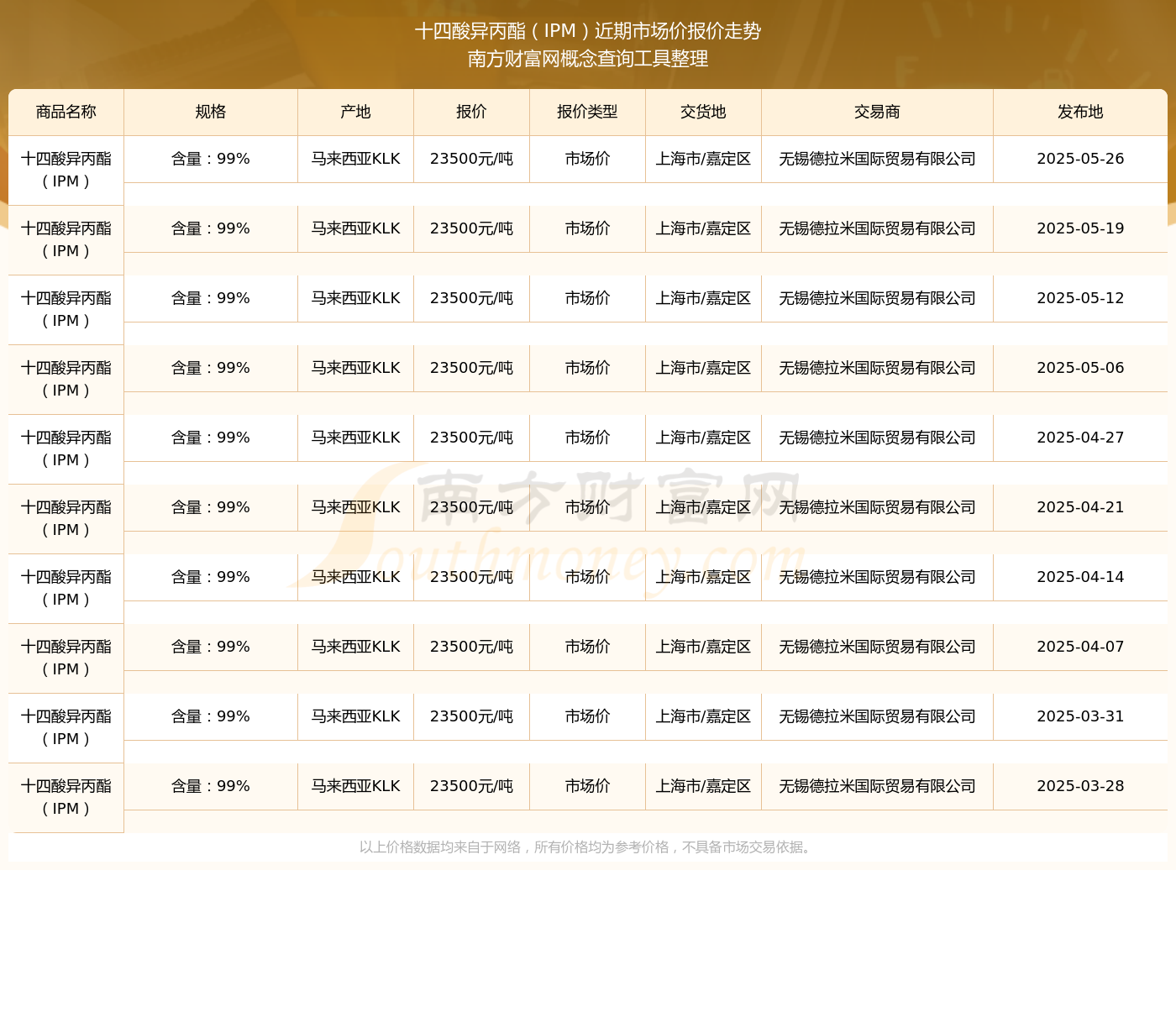Click 马来西亚KLK in the 2025-05-12 row
Screen dimensions: 1176x1012
click(x=355, y=298)
